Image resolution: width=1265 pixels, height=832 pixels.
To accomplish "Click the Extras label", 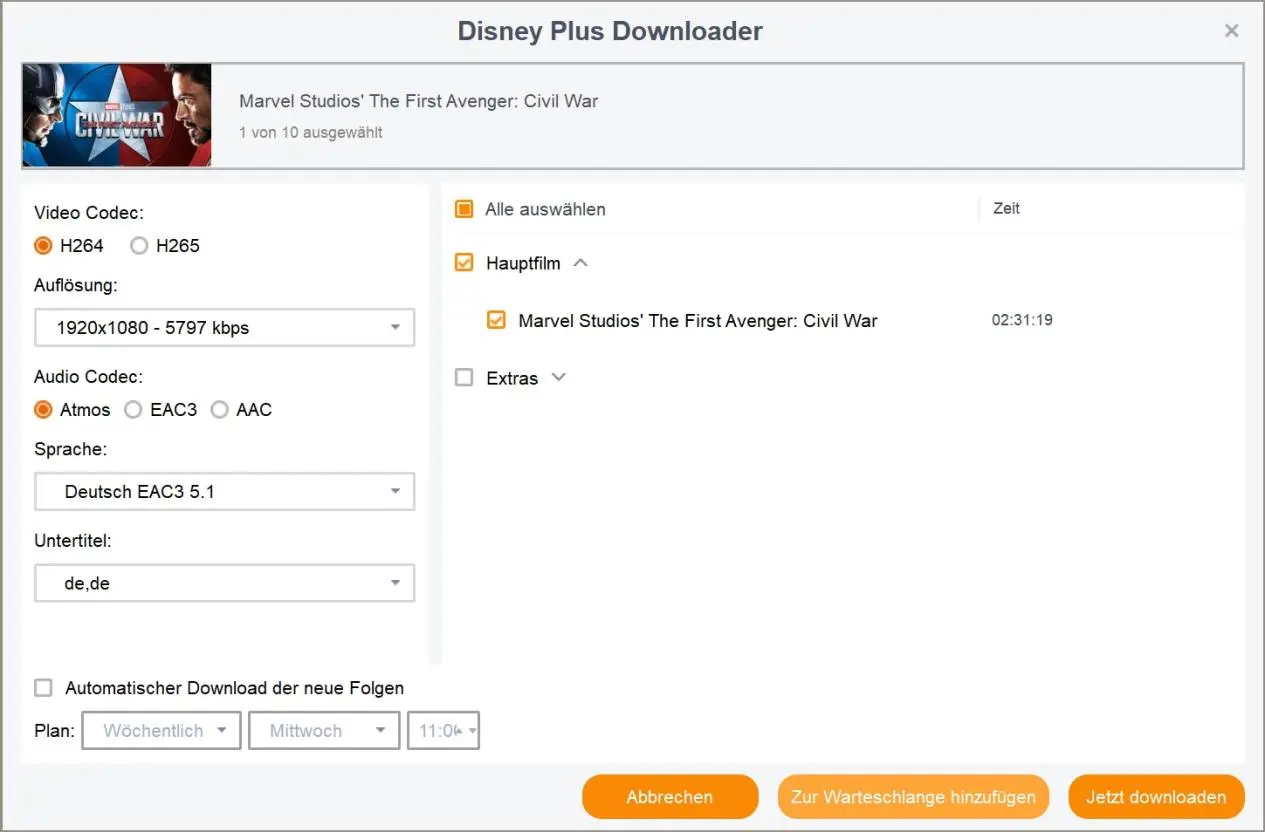I will click(x=512, y=378).
